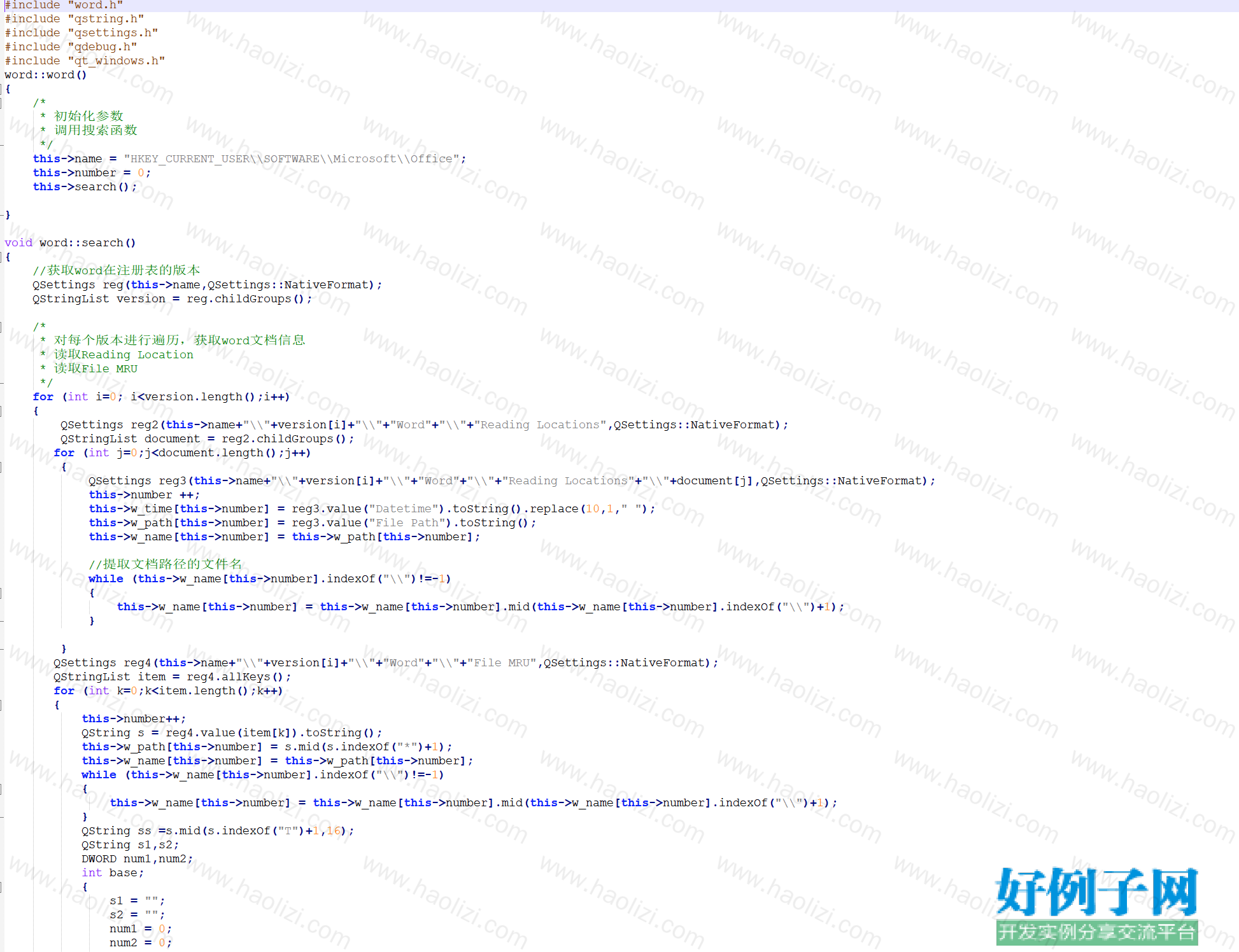Click the this->number++; statement in k loop
This screenshot has height=952, width=1239.
click(134, 719)
